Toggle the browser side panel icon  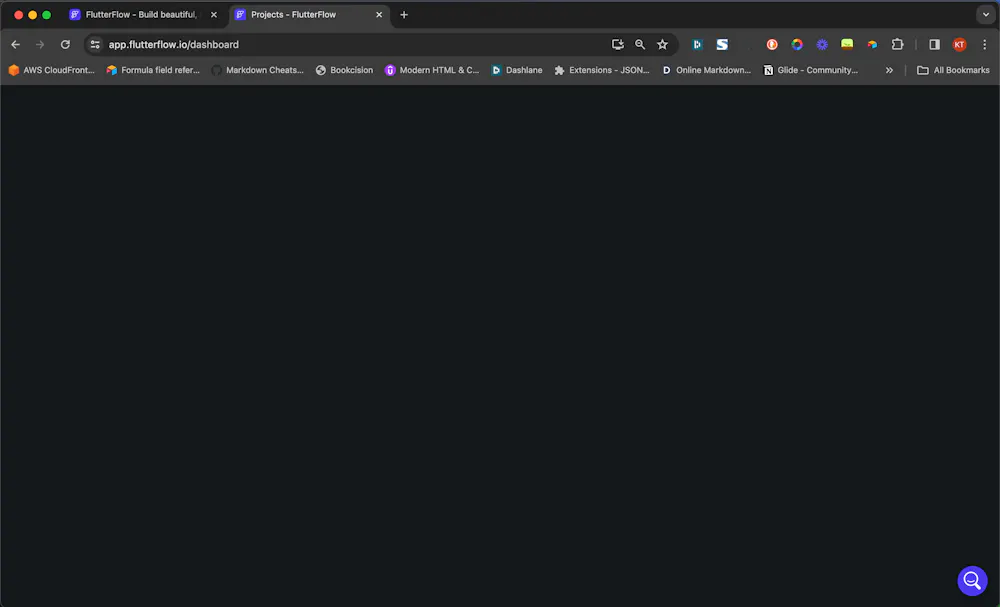click(934, 45)
